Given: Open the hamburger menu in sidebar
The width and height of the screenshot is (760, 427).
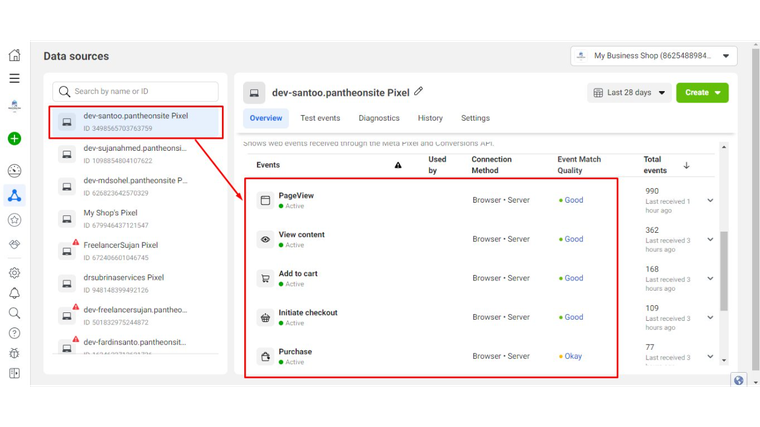Looking at the screenshot, I should (x=14, y=78).
